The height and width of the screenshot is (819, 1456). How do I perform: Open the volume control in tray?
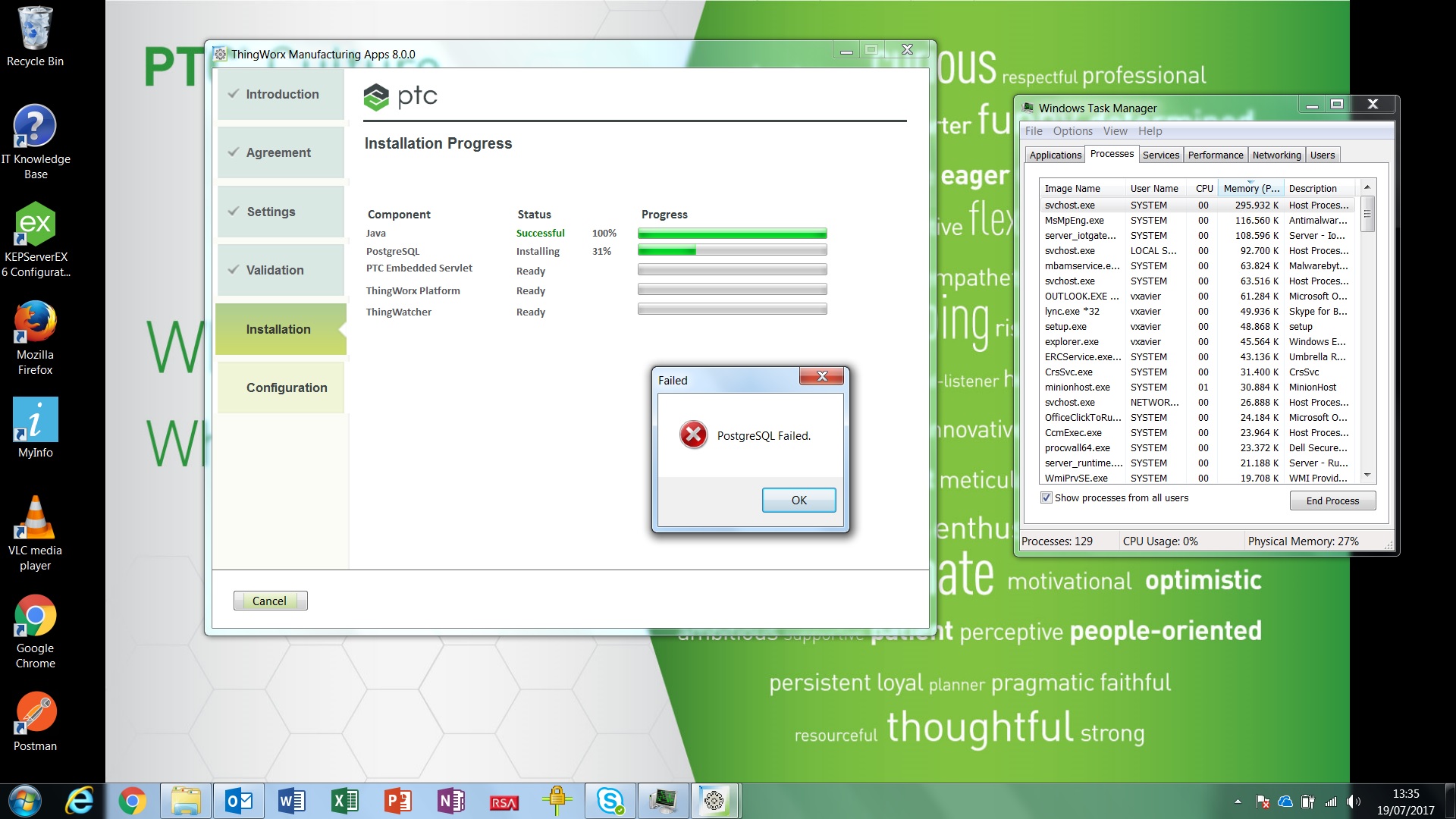(x=1353, y=802)
